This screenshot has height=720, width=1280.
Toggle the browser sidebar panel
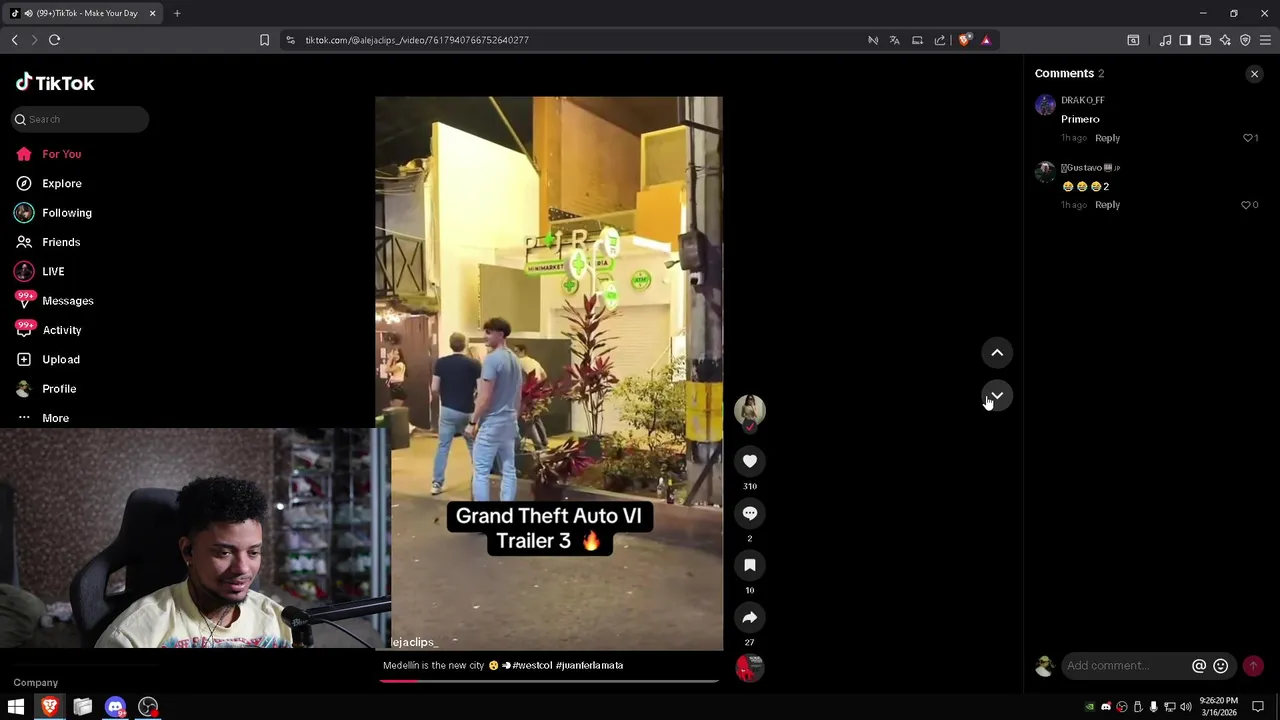(x=1185, y=40)
